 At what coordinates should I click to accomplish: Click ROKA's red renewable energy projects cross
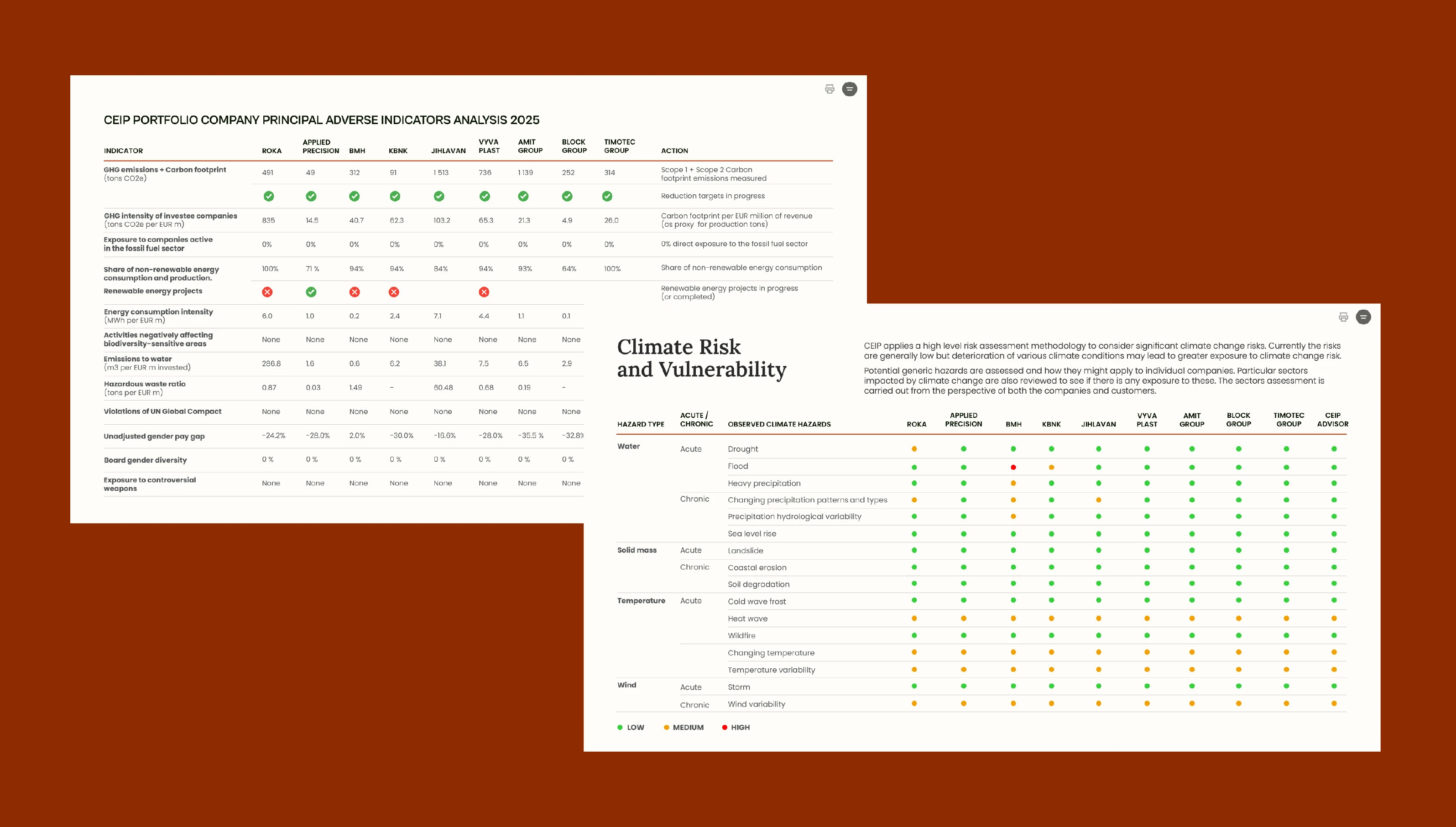[267, 292]
